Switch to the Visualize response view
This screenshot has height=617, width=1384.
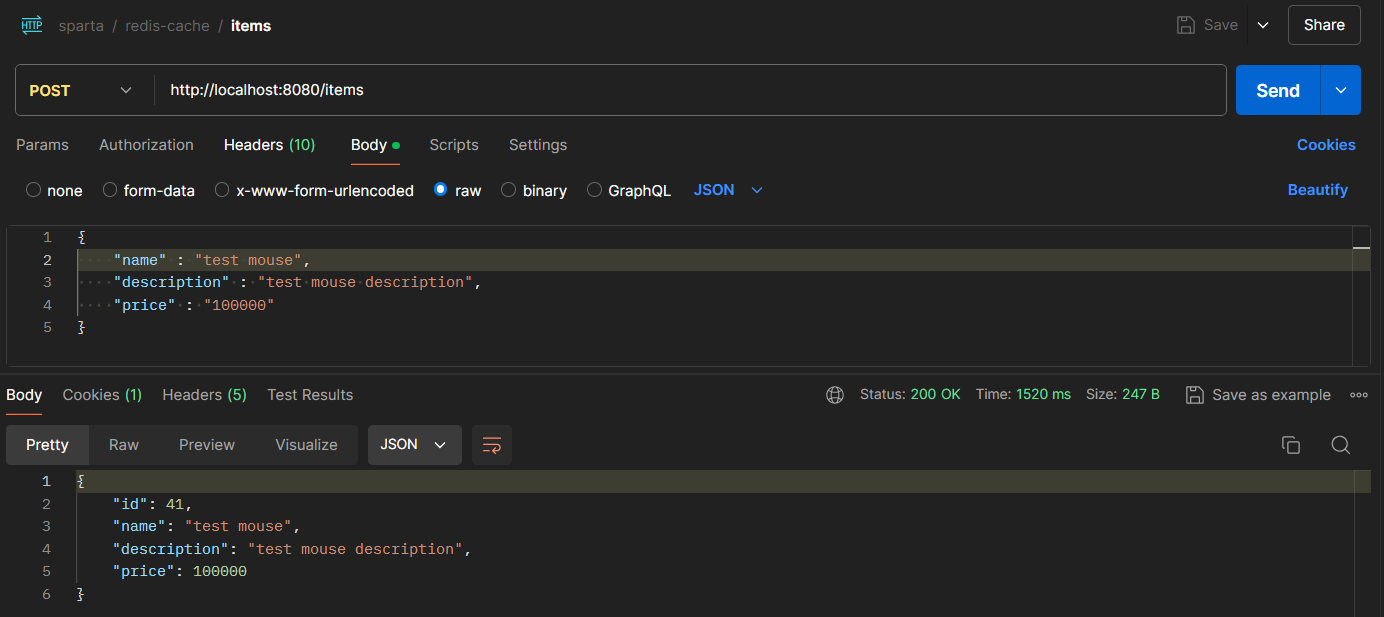pyautogui.click(x=306, y=445)
